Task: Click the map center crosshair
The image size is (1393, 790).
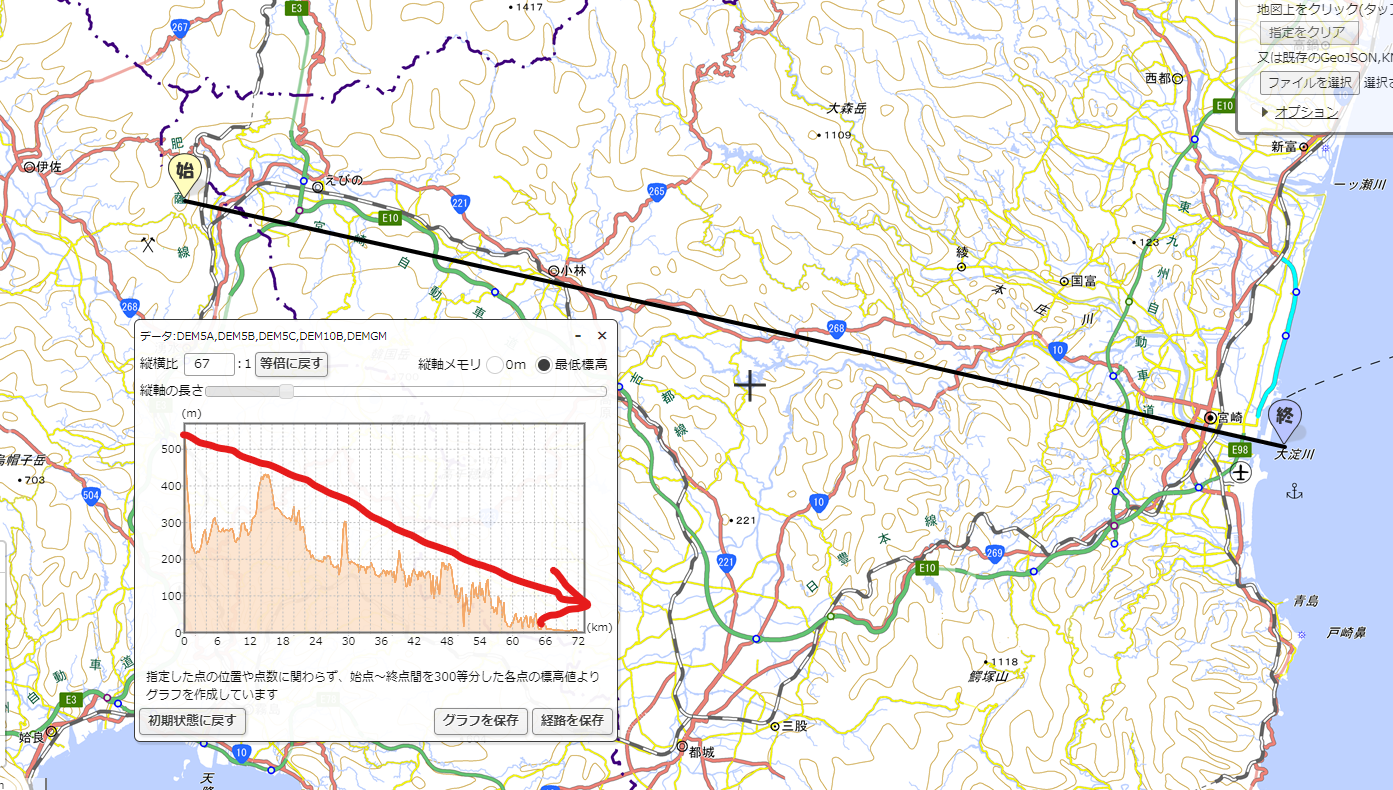Action: pos(749,385)
